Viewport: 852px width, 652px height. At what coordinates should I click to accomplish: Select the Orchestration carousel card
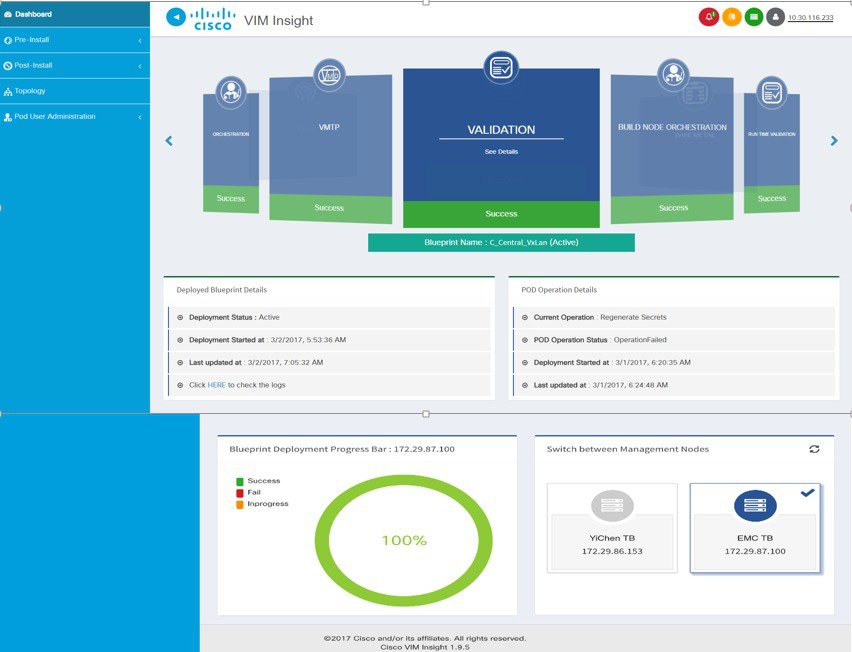[231, 153]
